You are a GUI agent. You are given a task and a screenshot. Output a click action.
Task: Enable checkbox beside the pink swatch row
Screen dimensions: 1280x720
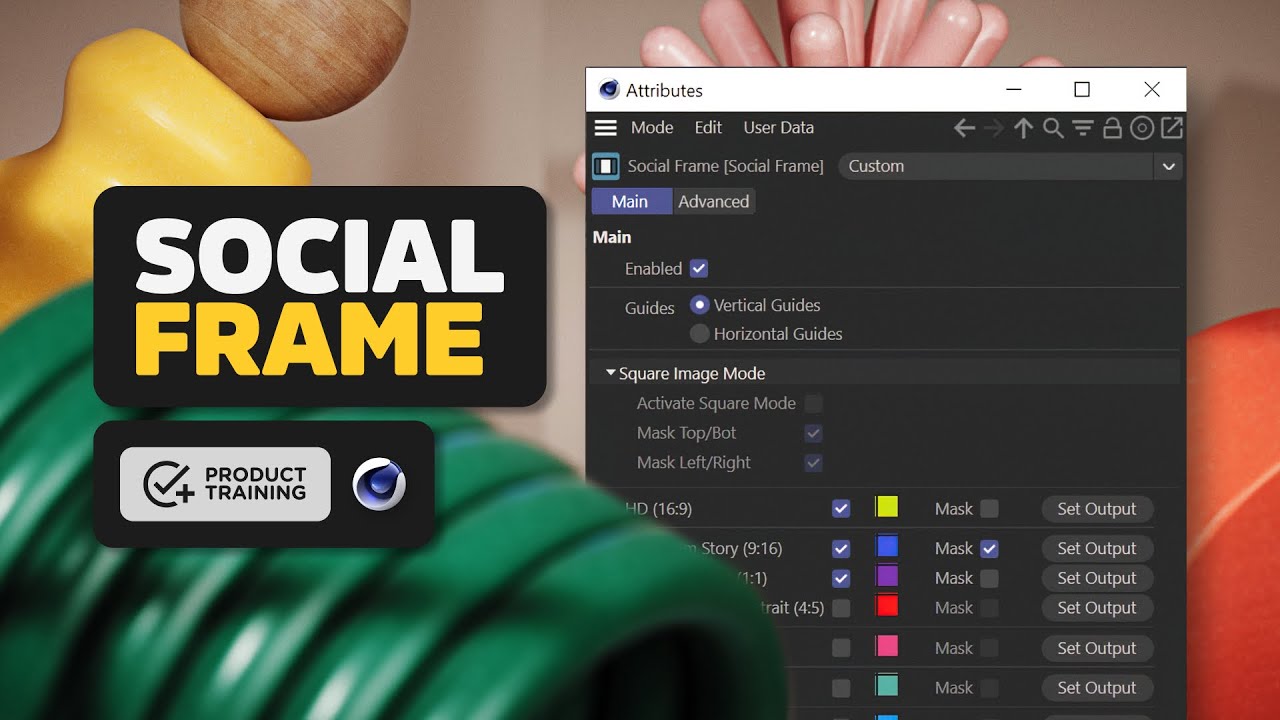click(841, 648)
